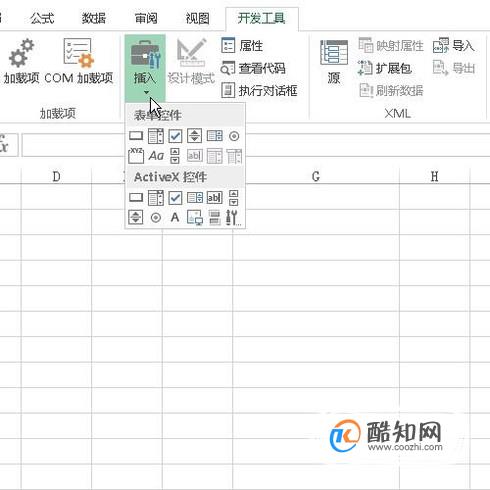Image resolution: width=490 pixels, height=490 pixels.
Task: Open ActiveX More Controls tools icon
Action: [233, 217]
